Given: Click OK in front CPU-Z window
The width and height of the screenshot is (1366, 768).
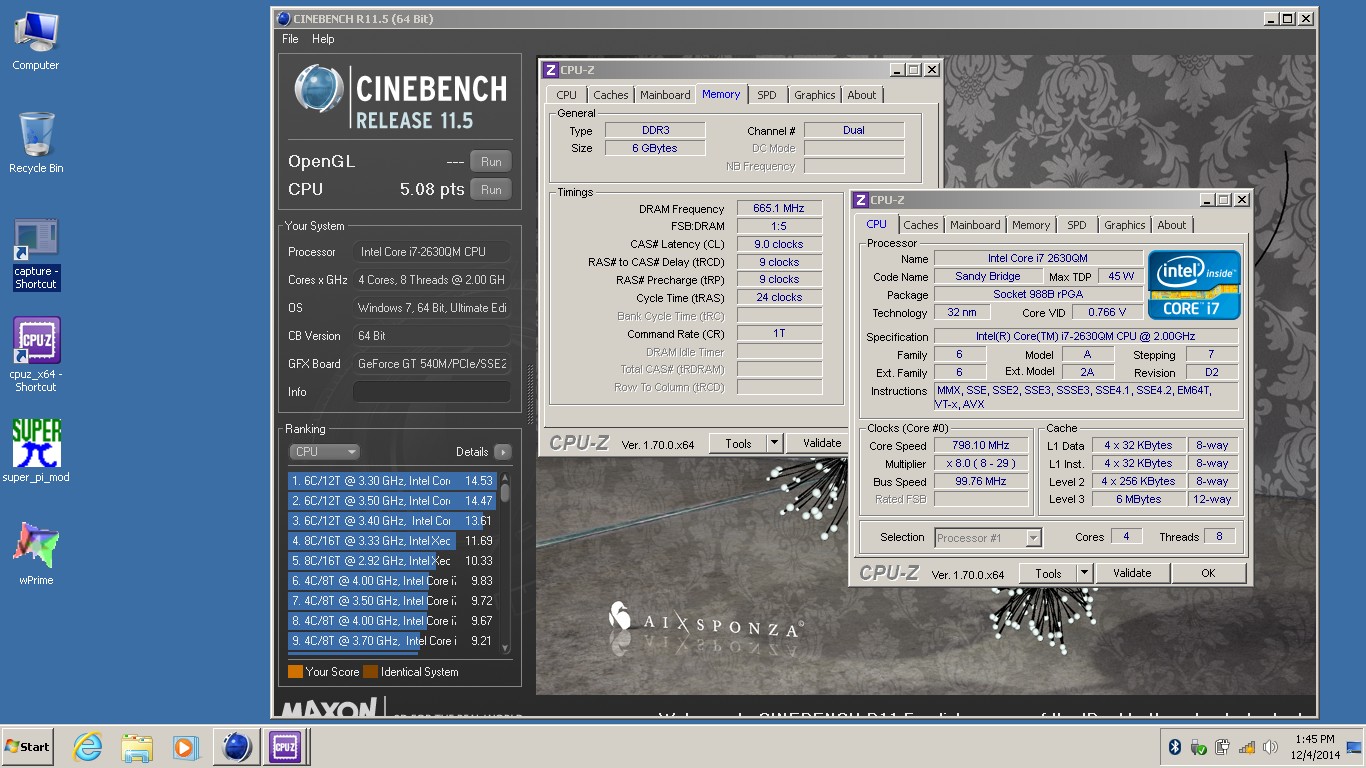Looking at the screenshot, I should 1208,573.
